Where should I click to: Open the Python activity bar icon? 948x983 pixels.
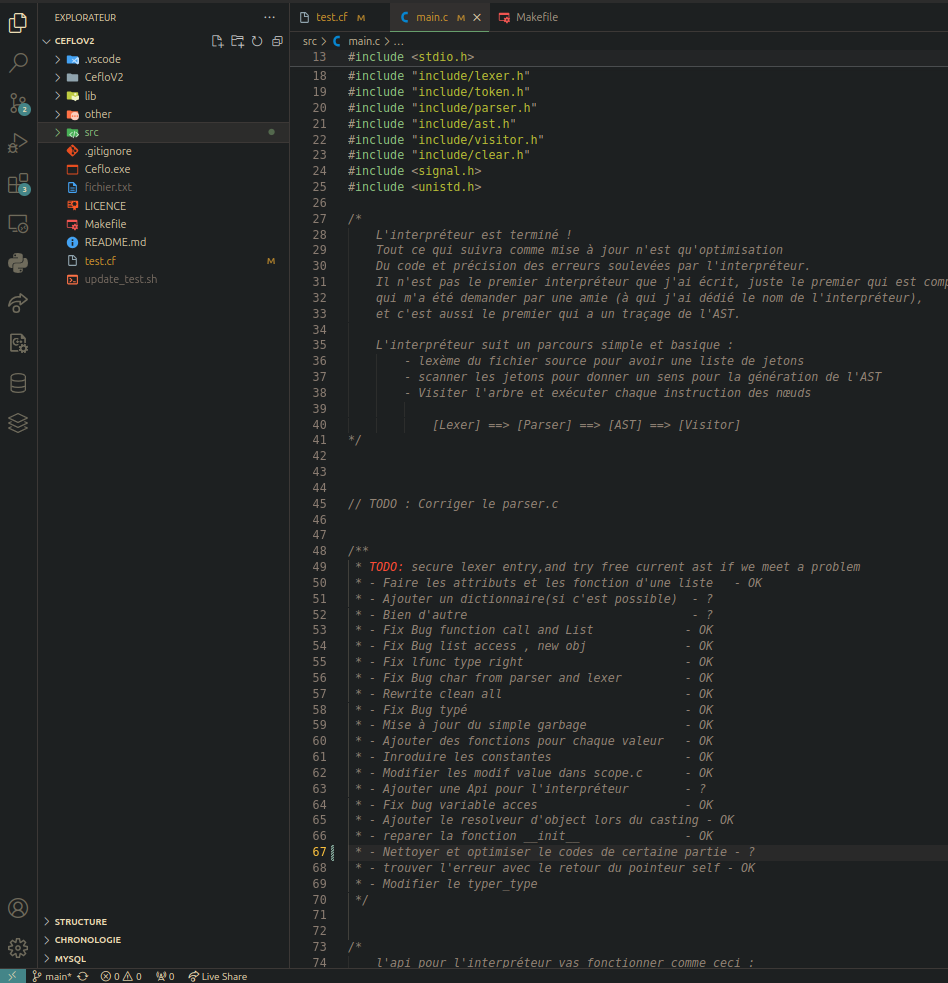(18, 263)
